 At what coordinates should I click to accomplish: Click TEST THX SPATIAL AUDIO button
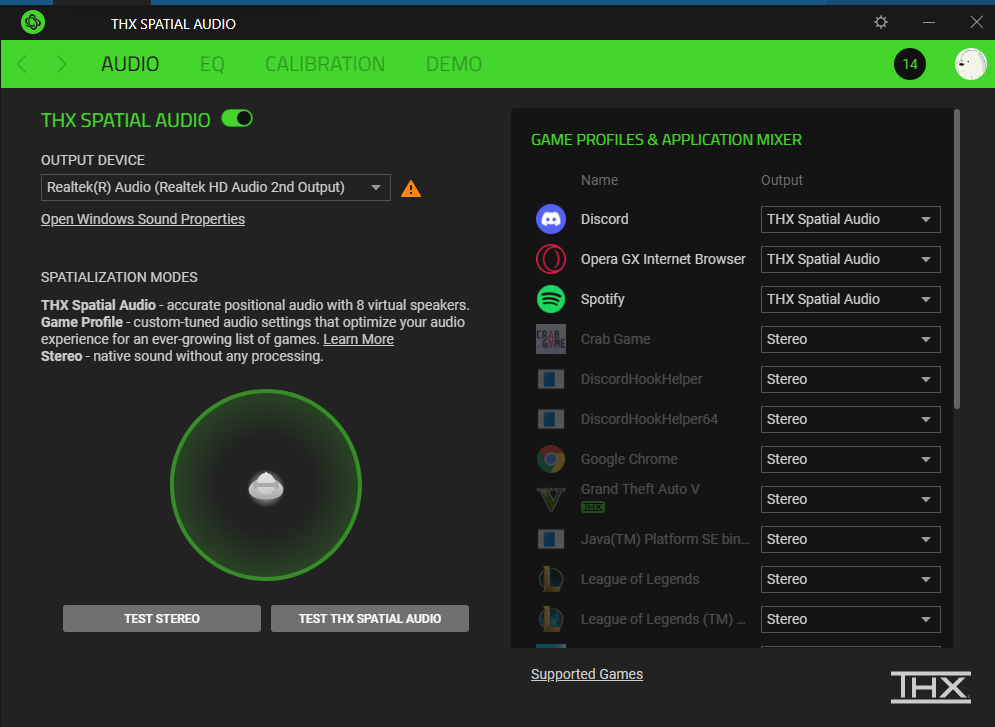pyautogui.click(x=370, y=619)
